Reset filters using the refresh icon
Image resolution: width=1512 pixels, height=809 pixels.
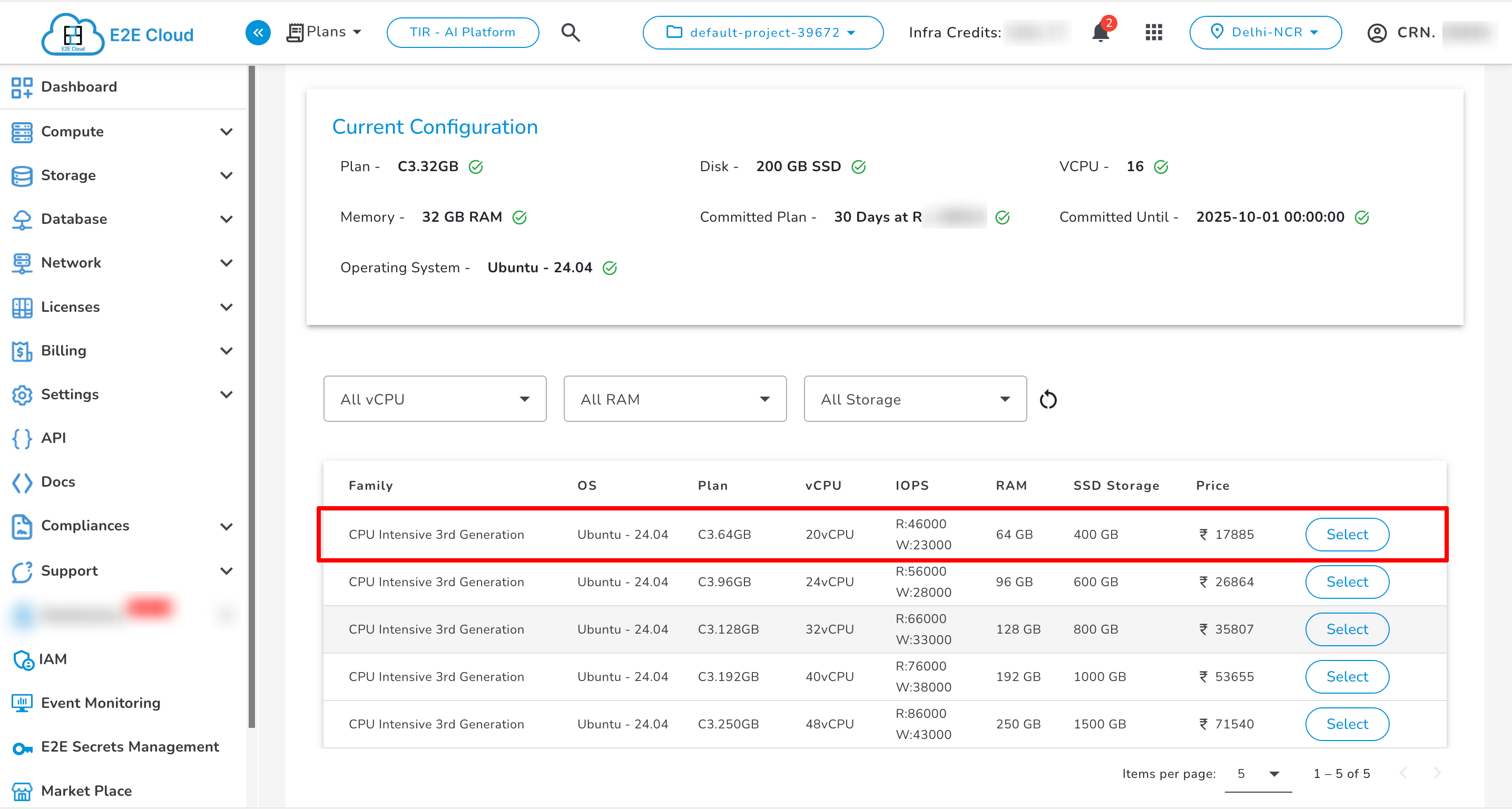pos(1048,399)
